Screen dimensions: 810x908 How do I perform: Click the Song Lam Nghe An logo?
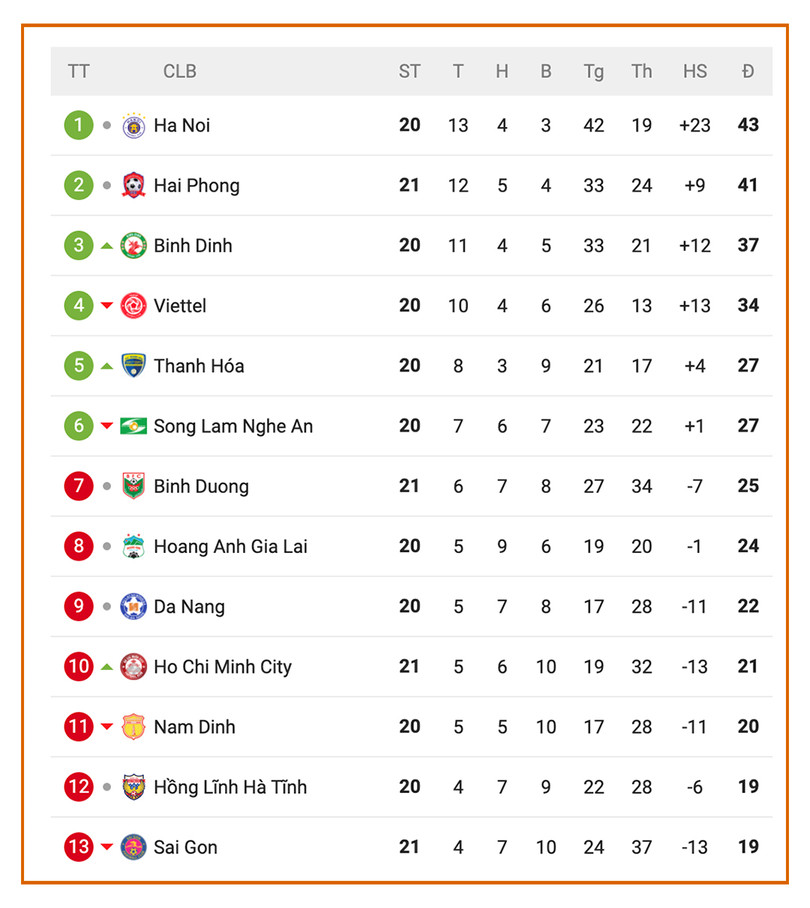click(x=133, y=426)
